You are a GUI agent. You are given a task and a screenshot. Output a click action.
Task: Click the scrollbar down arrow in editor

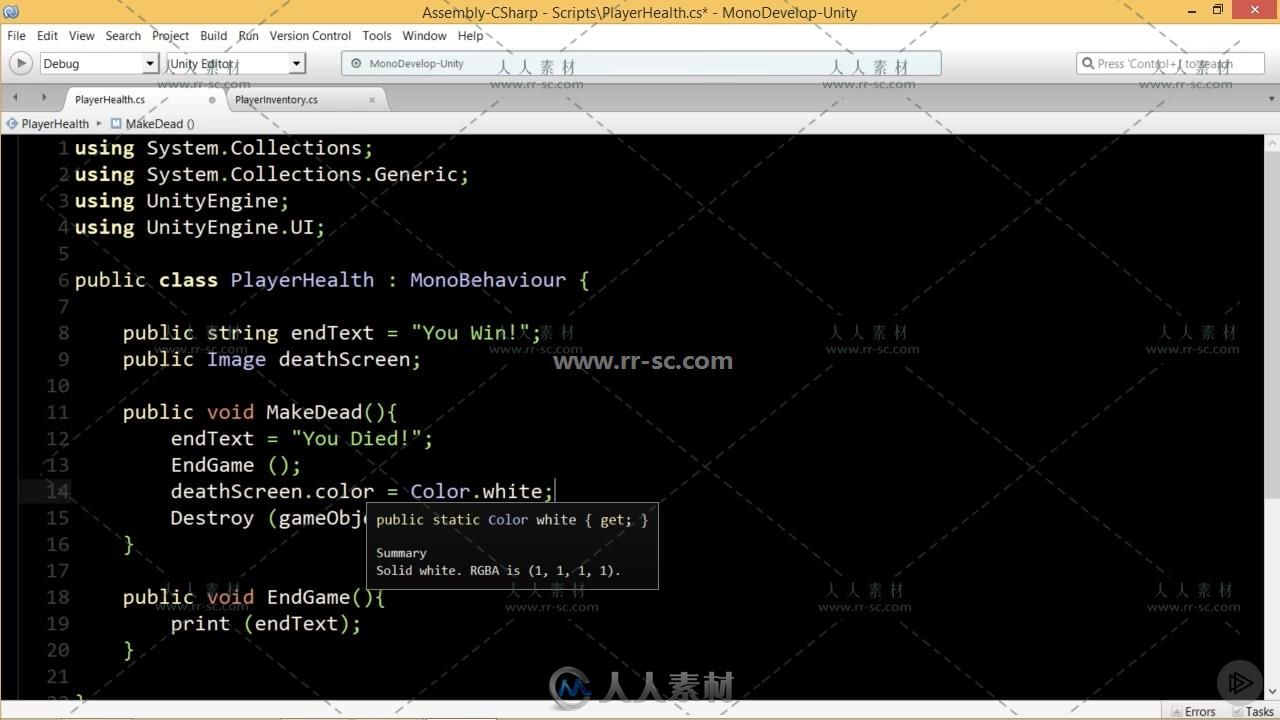(1272, 691)
